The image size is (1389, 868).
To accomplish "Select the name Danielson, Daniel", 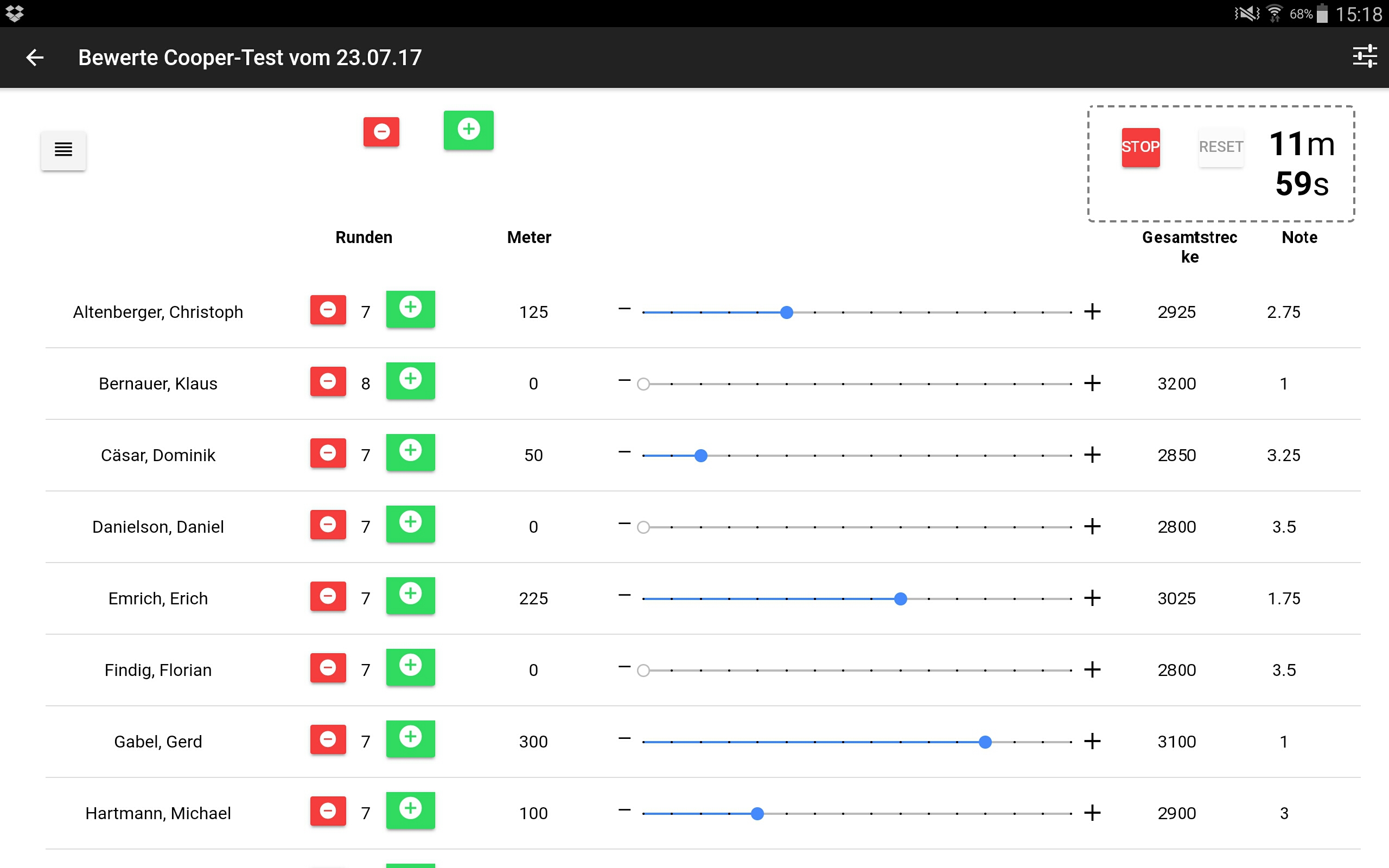I will (158, 527).
